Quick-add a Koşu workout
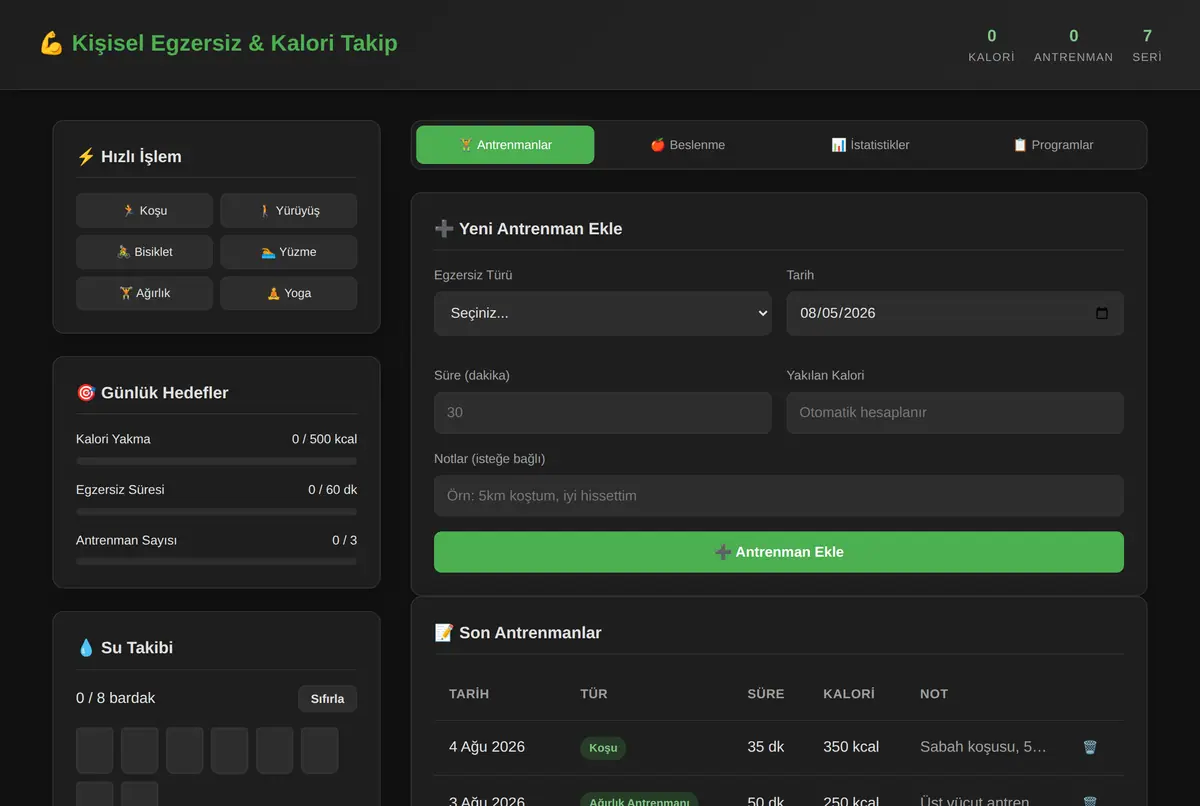Screen dimensions: 1200x806 pyautogui.click(x=144, y=211)
